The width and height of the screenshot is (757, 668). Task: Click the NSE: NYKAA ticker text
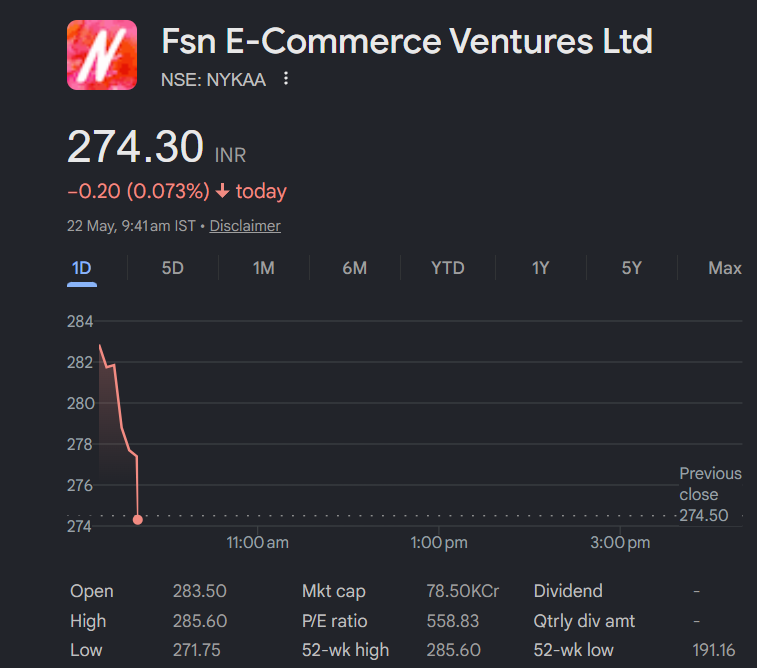pyautogui.click(x=213, y=80)
